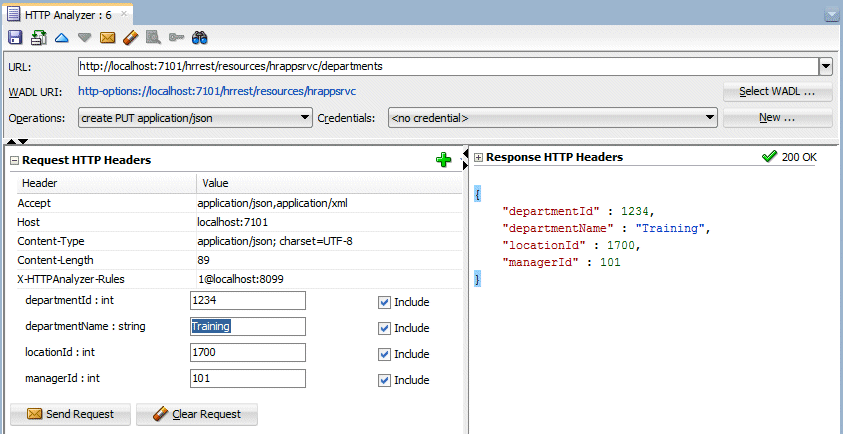Click the departmentName field containing Training
843x434 pixels.
click(248, 326)
